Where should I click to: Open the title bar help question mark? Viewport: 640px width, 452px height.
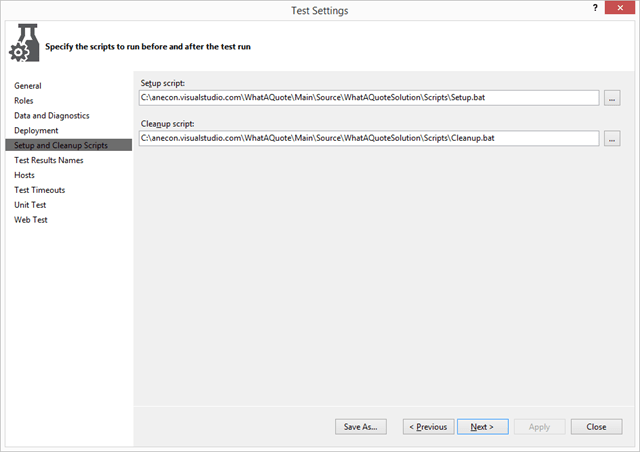(x=585, y=10)
